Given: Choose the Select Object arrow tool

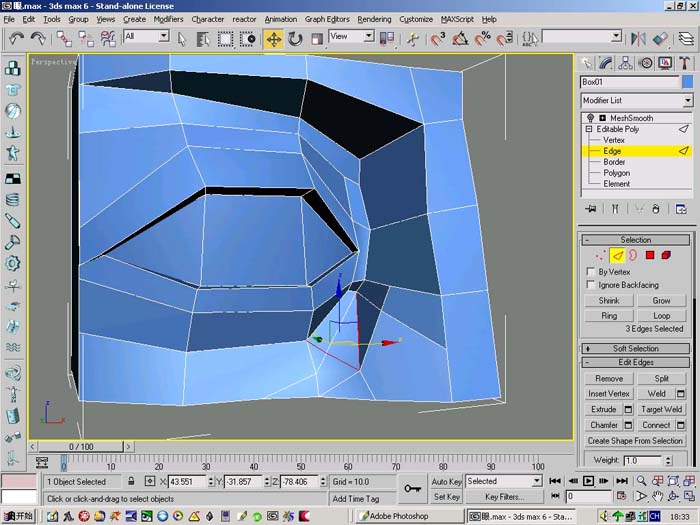Looking at the screenshot, I should point(182,39).
